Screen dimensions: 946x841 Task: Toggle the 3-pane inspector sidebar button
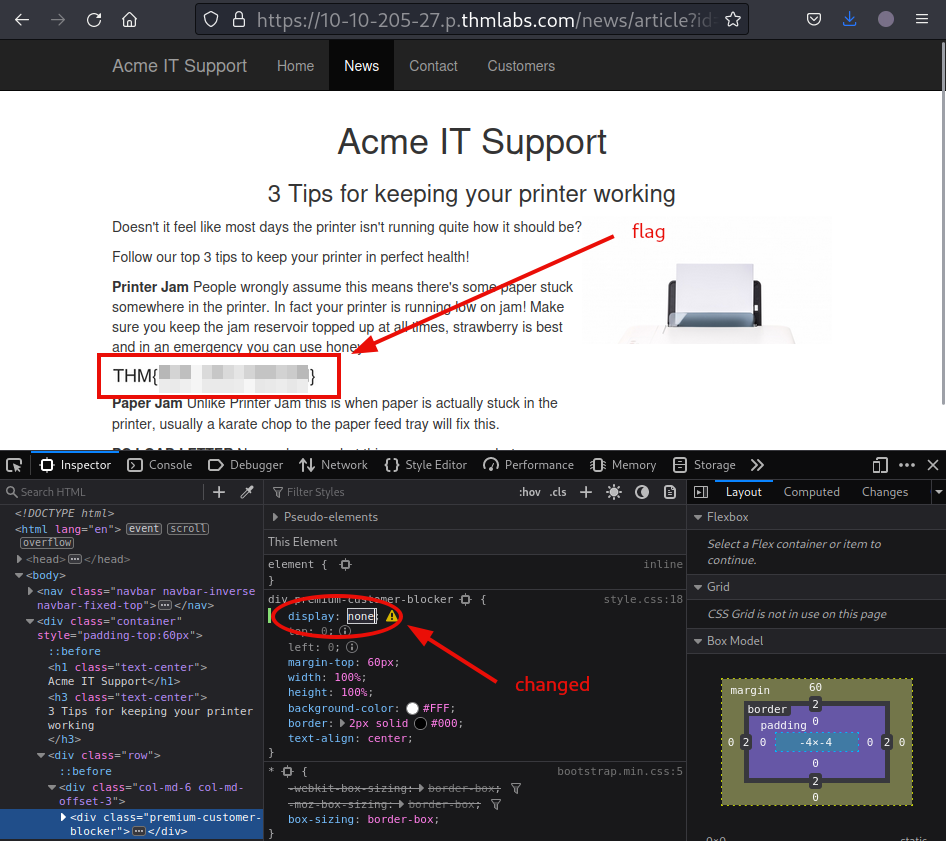(701, 492)
